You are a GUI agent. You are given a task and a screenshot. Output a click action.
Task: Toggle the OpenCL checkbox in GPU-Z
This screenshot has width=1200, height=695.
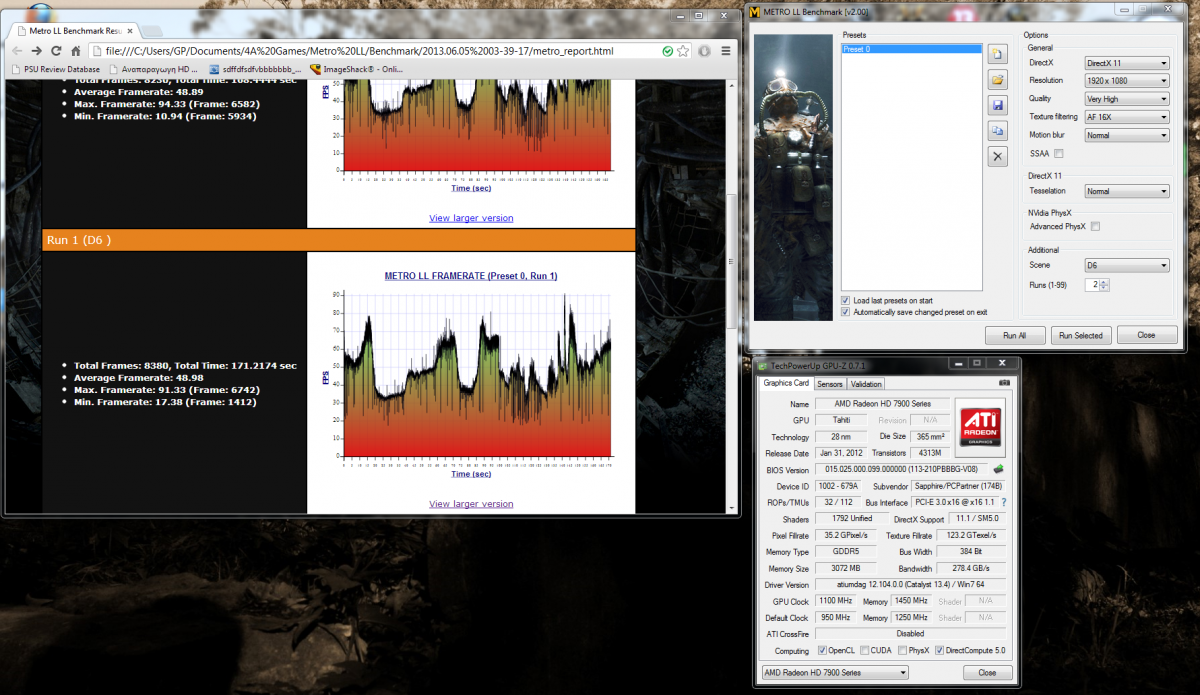(x=822, y=651)
